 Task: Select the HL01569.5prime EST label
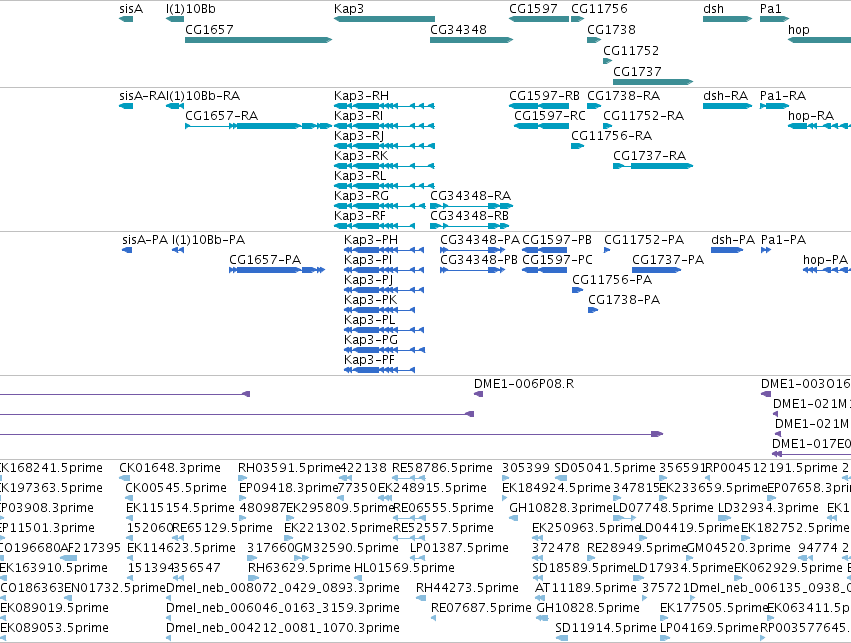[x=404, y=568]
